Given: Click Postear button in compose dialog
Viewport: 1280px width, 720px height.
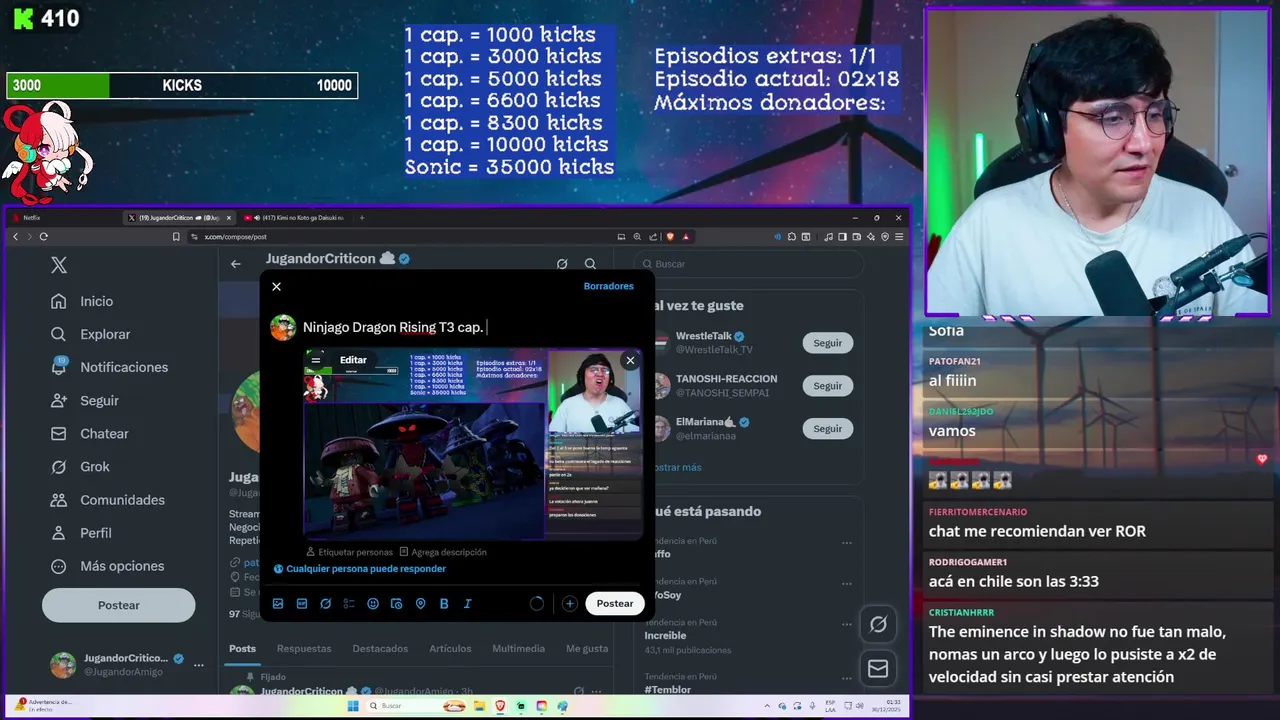Looking at the screenshot, I should pos(615,604).
